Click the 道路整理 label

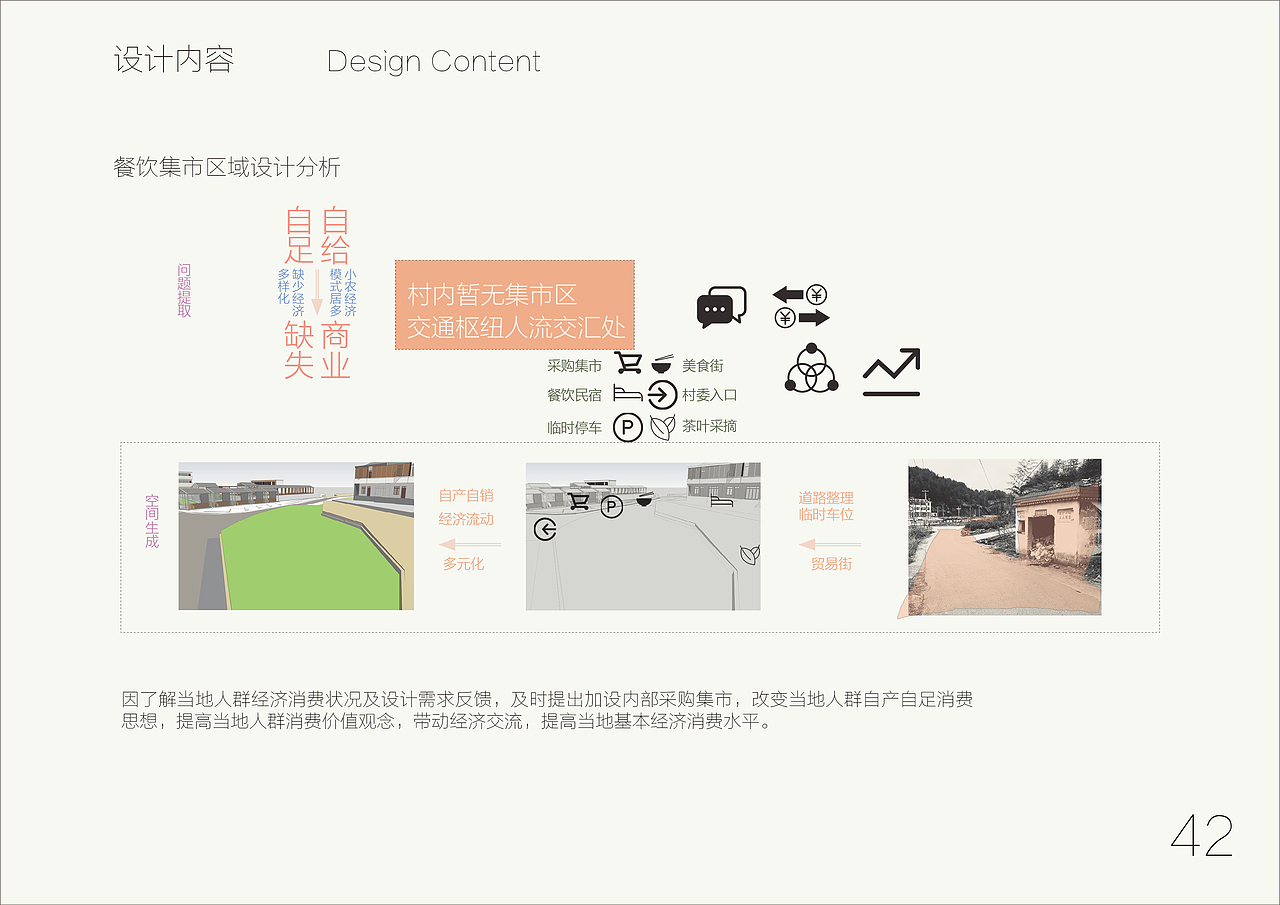click(x=826, y=497)
